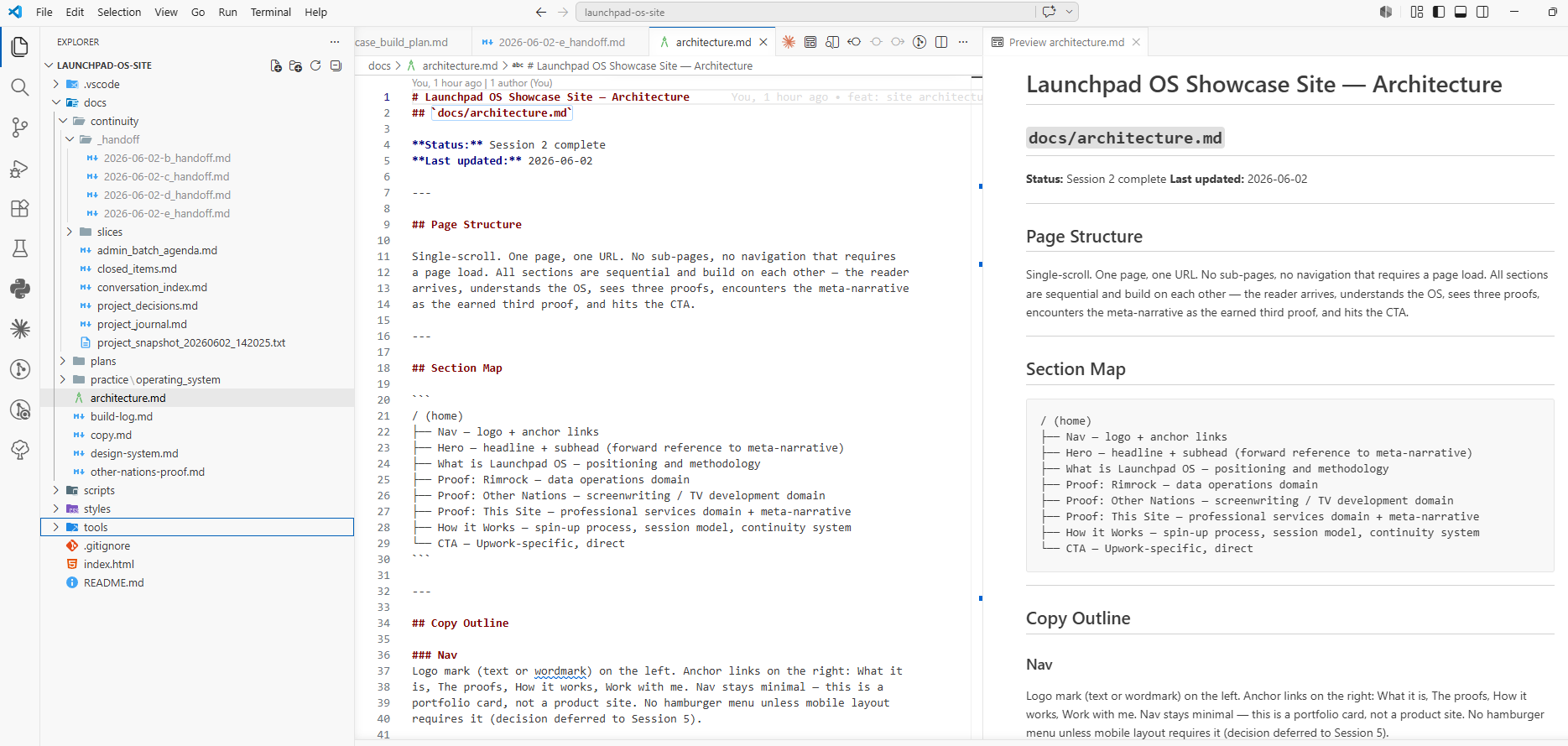Expand the .vscode folder
Image resolution: width=1568 pixels, height=746 pixels.
pyautogui.click(x=56, y=84)
